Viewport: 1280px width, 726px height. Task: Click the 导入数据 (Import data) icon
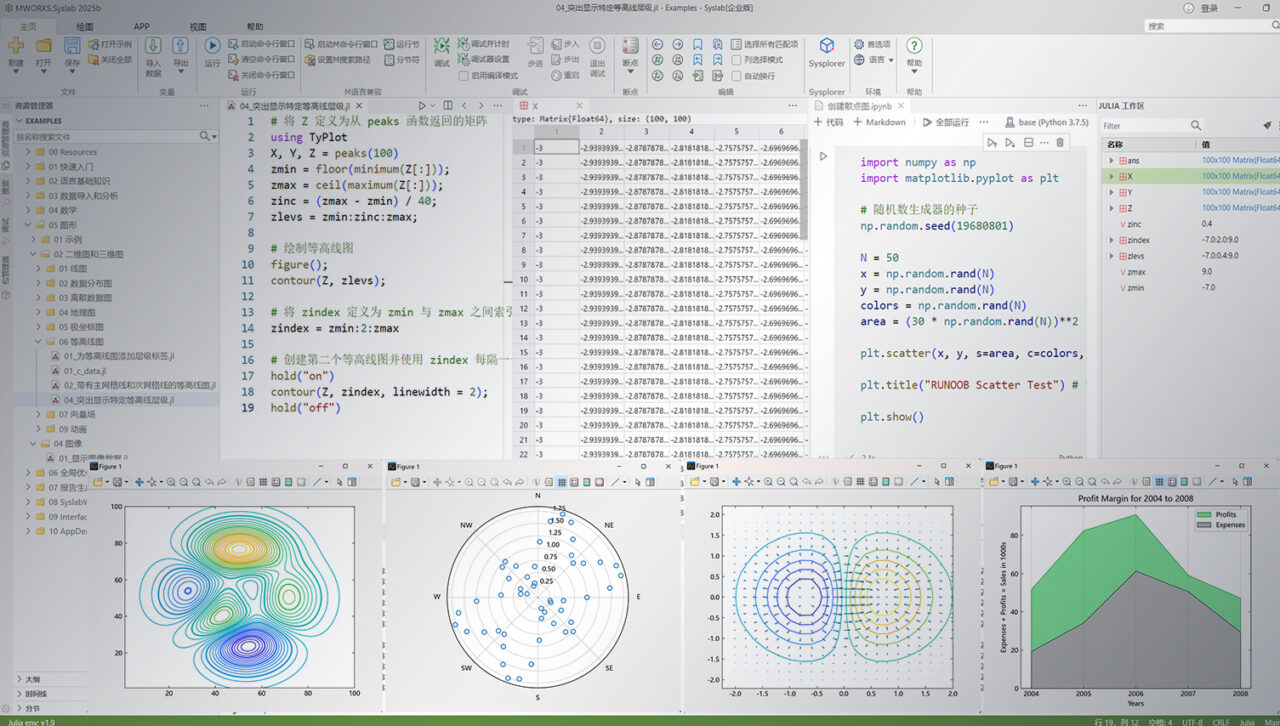pyautogui.click(x=153, y=45)
